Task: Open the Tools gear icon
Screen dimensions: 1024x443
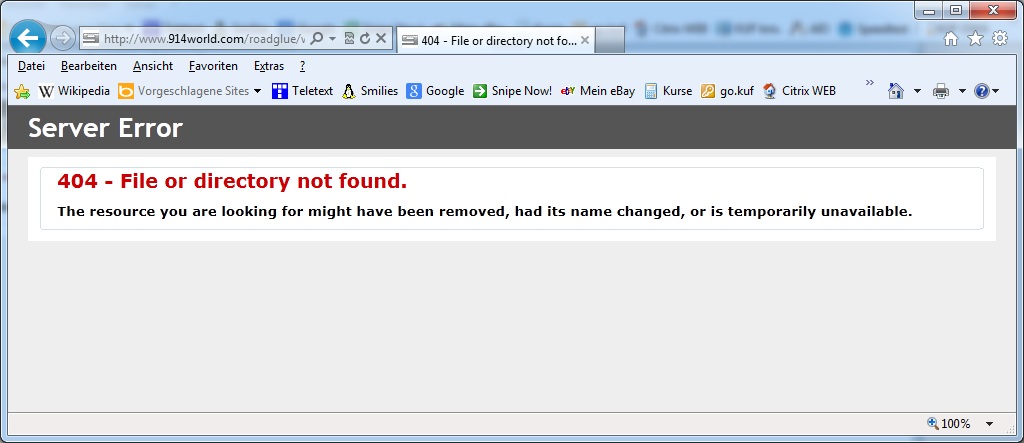Action: [x=999, y=39]
